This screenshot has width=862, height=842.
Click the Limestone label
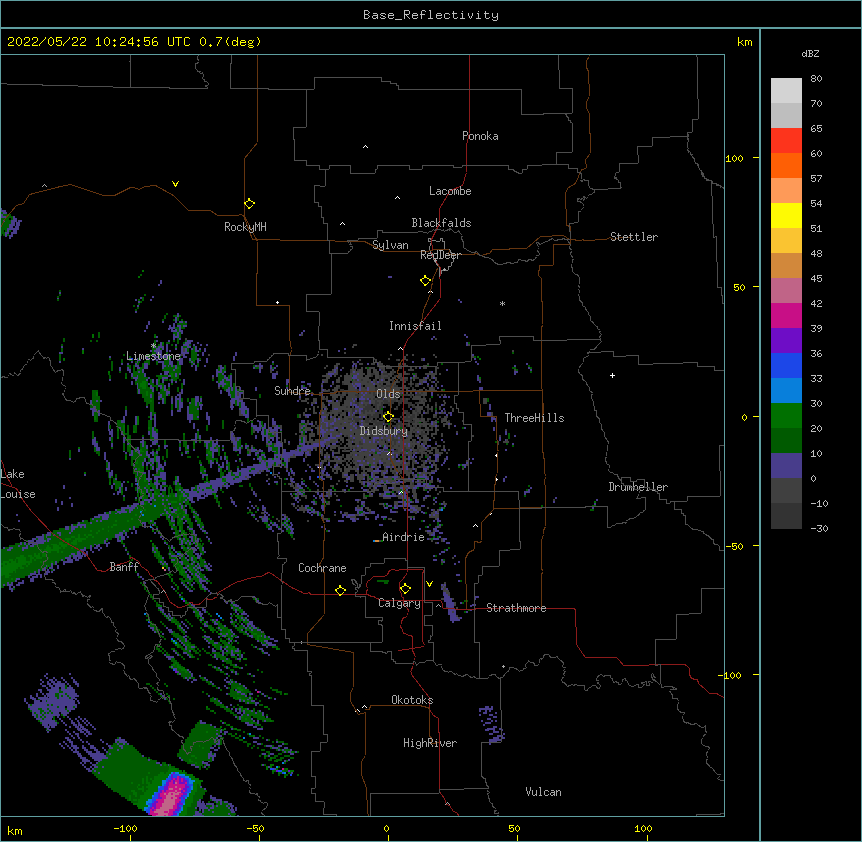click(153, 356)
